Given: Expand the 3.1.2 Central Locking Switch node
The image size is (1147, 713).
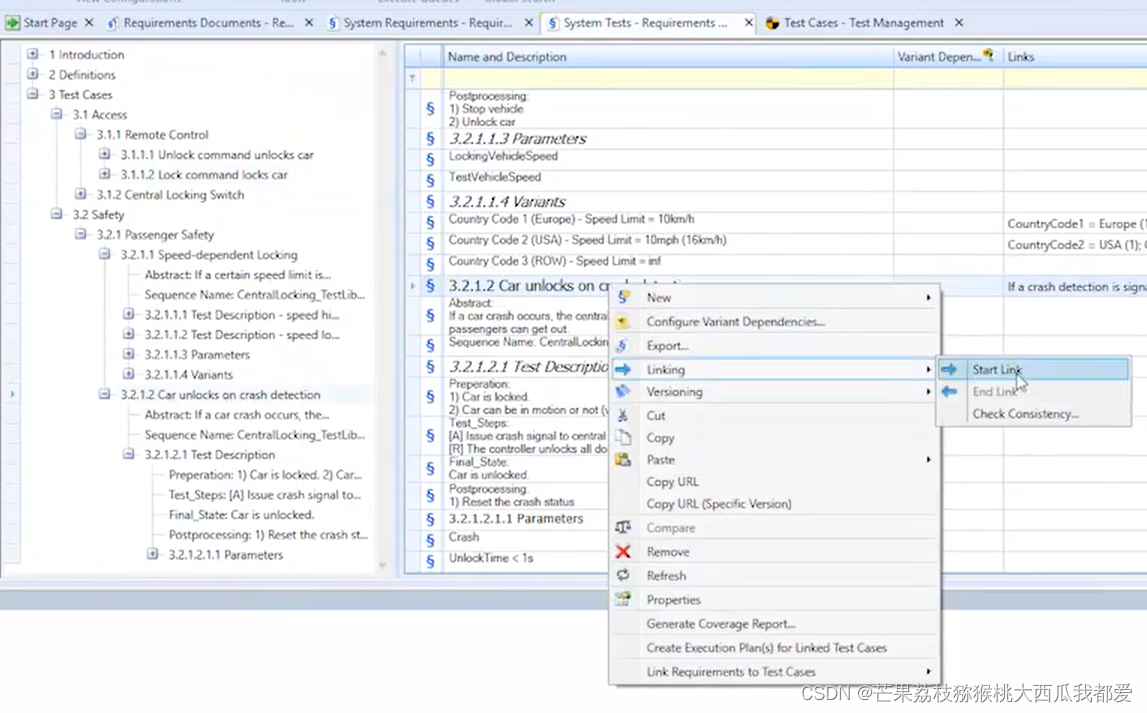Looking at the screenshot, I should click(x=80, y=194).
